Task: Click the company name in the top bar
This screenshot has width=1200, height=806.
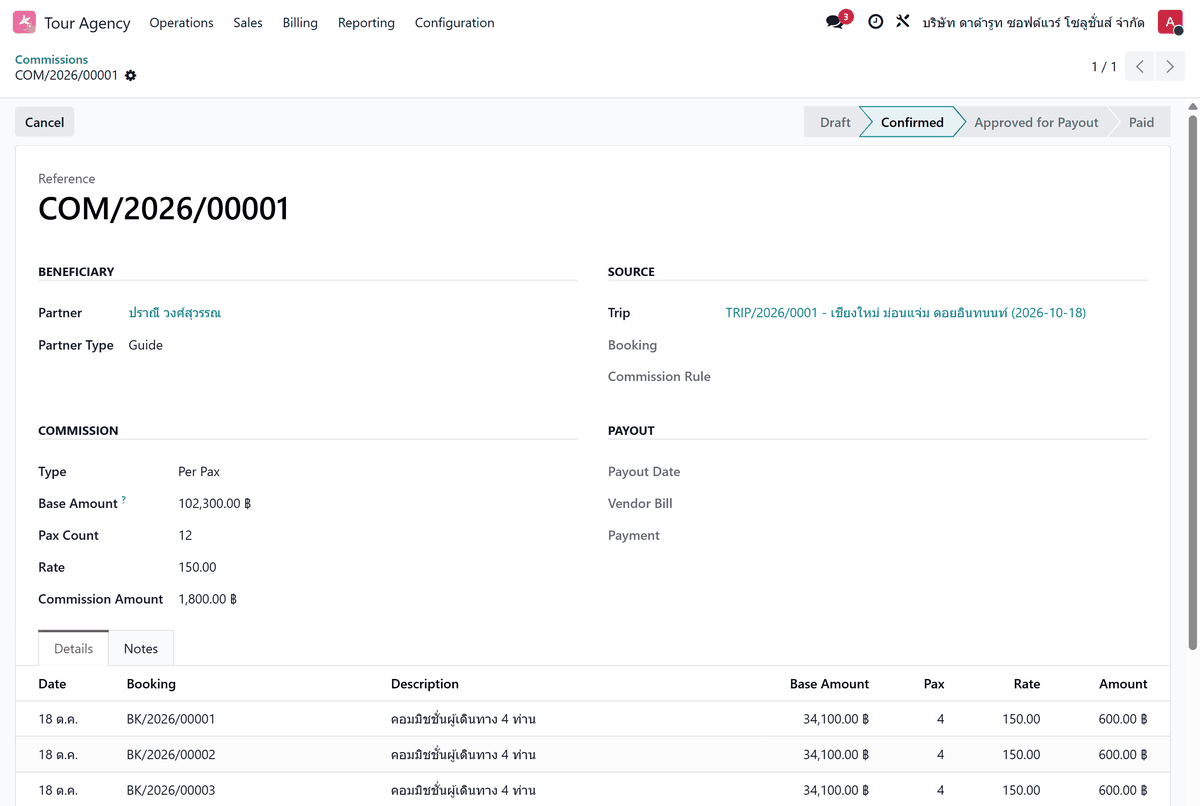Action: click(x=1034, y=22)
